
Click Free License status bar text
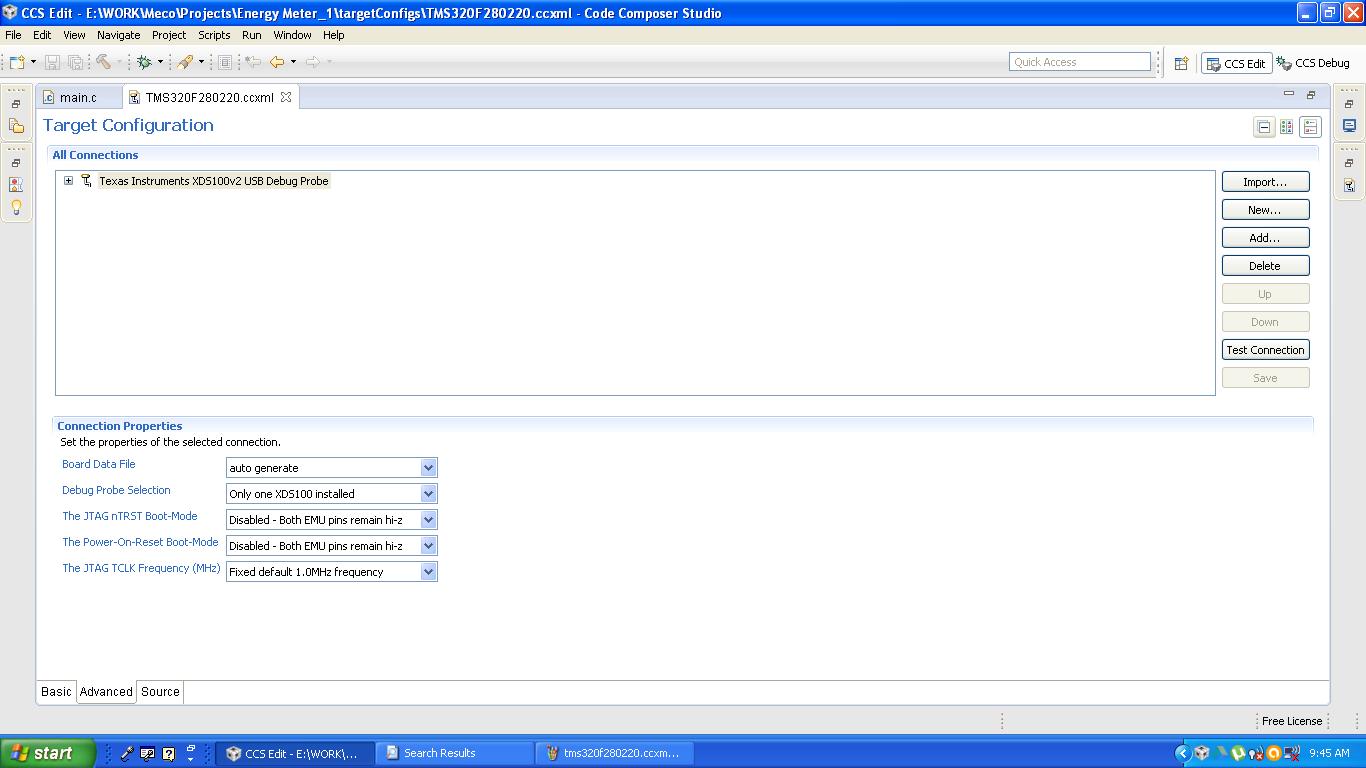[x=1291, y=721]
